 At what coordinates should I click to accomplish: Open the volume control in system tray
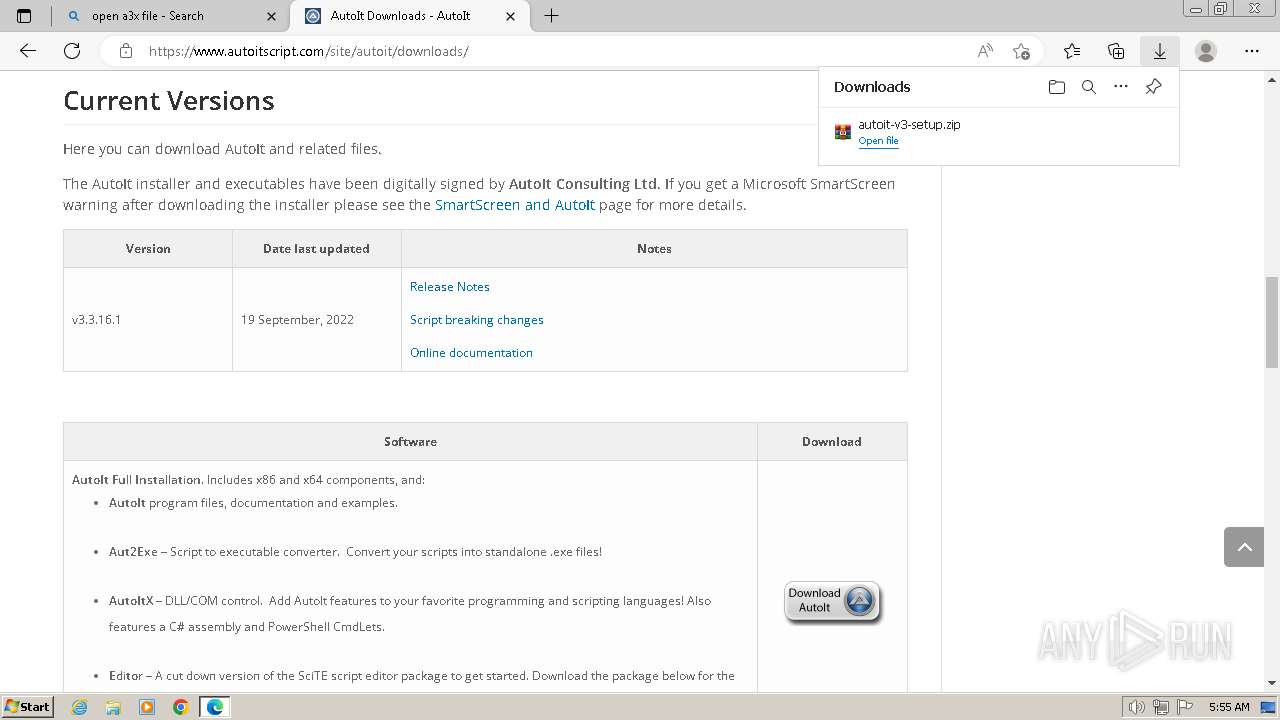click(x=1138, y=707)
